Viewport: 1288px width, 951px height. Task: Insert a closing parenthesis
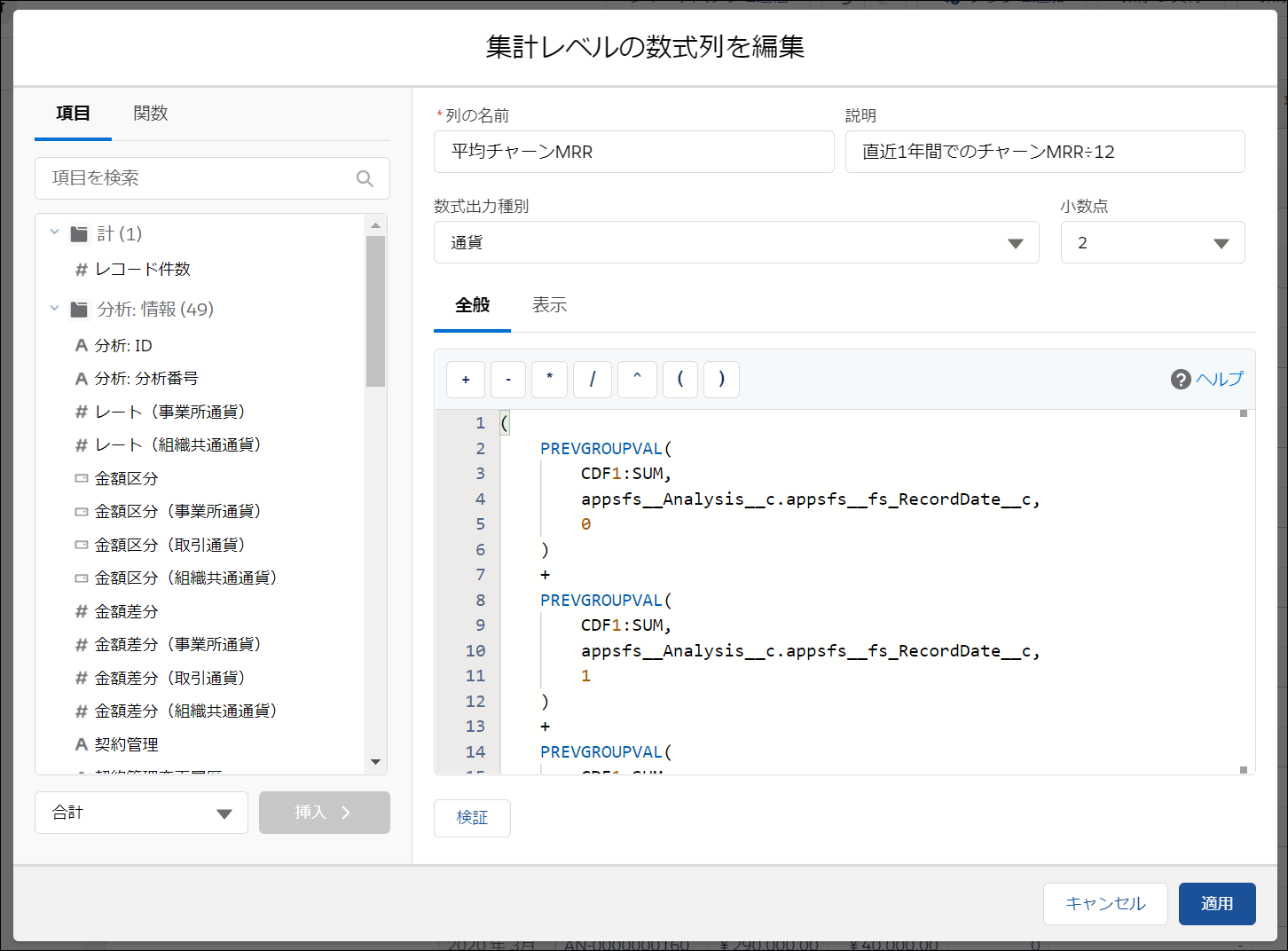coord(721,380)
